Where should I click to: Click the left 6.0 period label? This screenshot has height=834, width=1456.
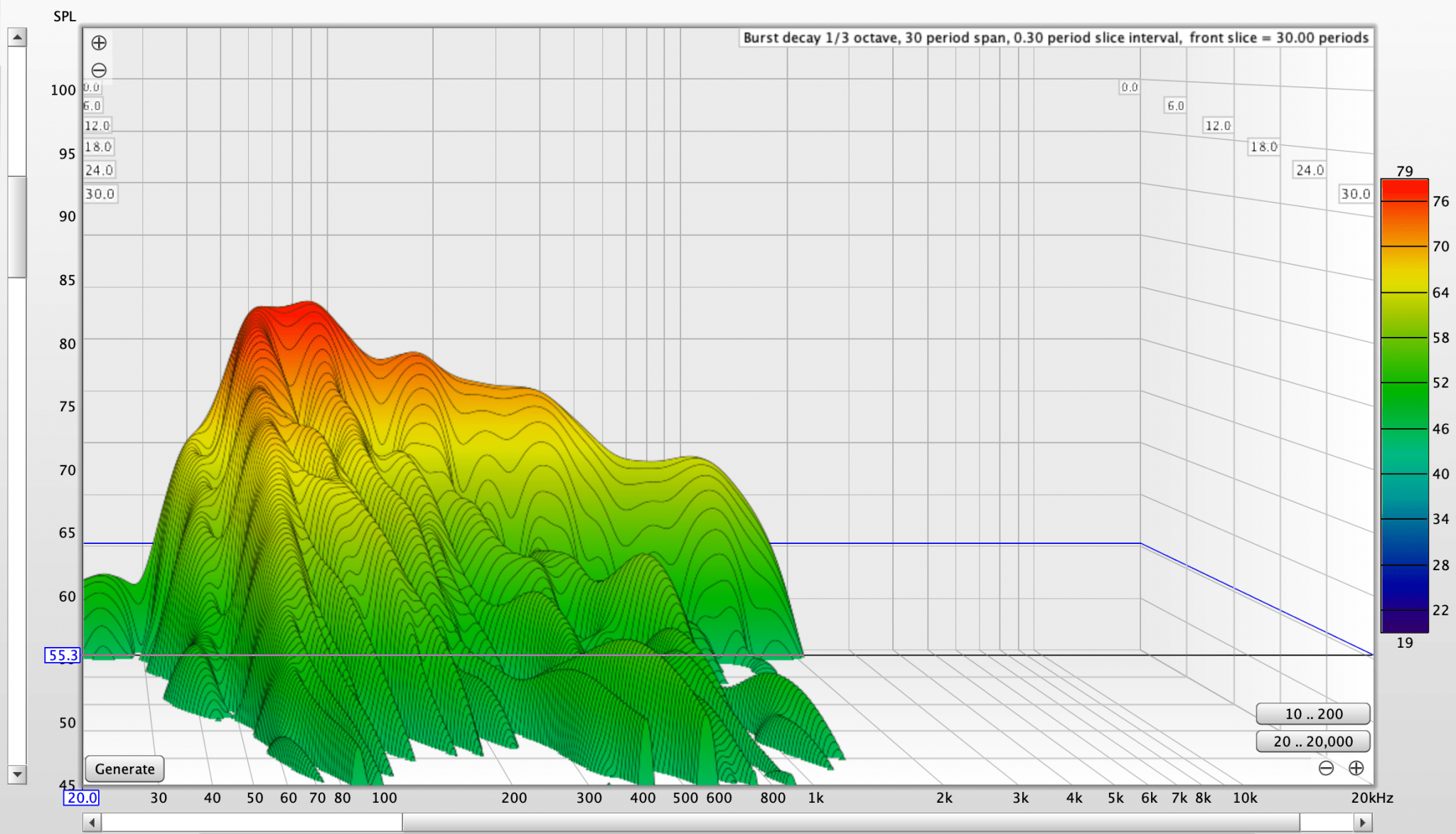click(92, 105)
